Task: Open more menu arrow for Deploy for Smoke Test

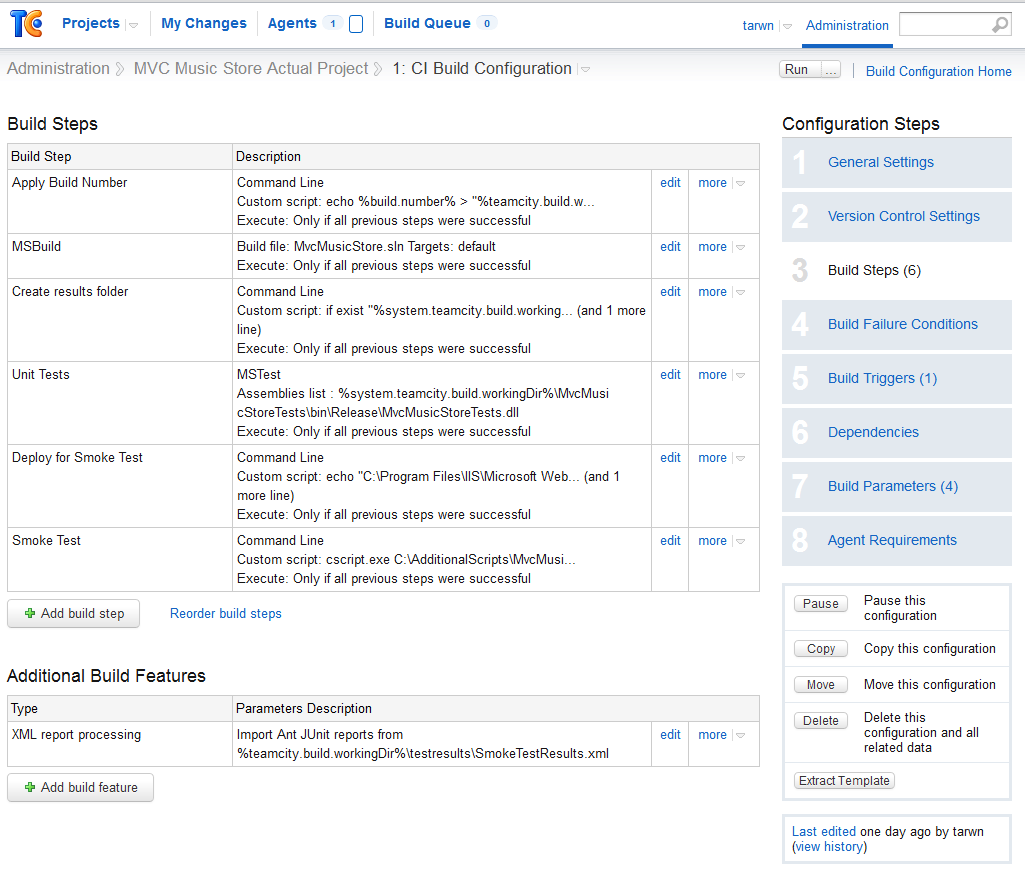Action: pos(741,458)
